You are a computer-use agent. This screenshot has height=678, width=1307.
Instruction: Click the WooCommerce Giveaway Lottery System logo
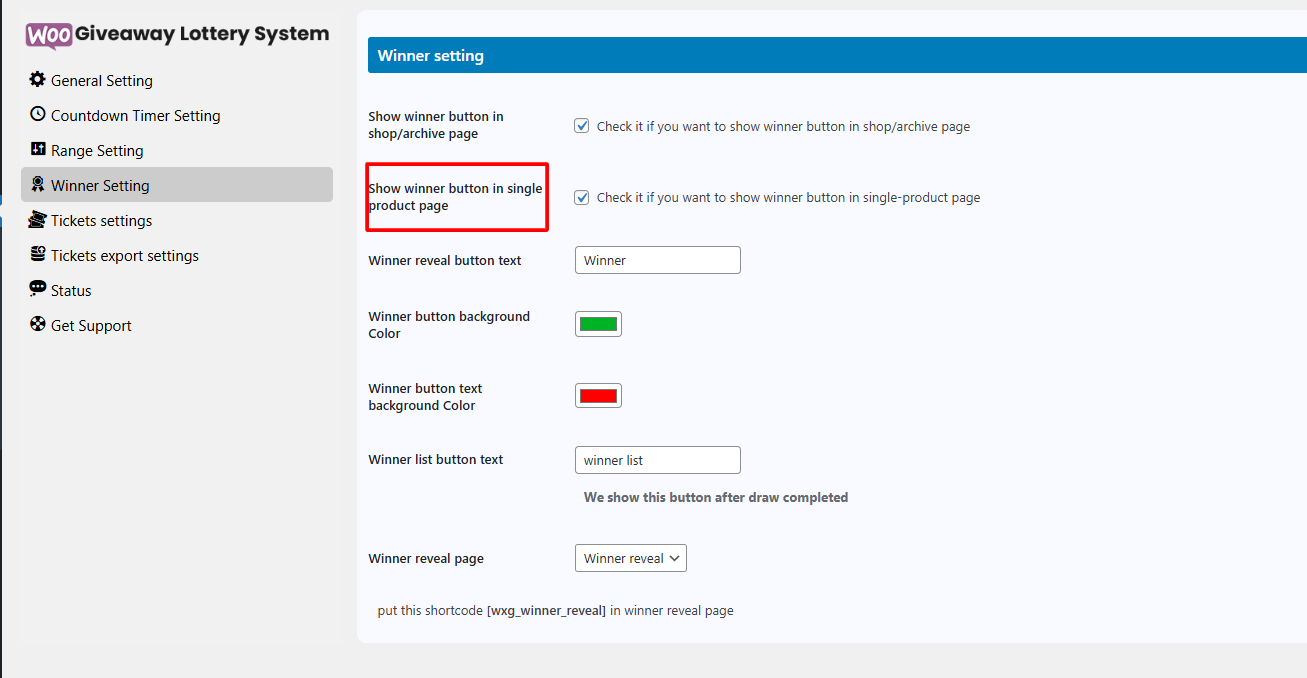[177, 34]
